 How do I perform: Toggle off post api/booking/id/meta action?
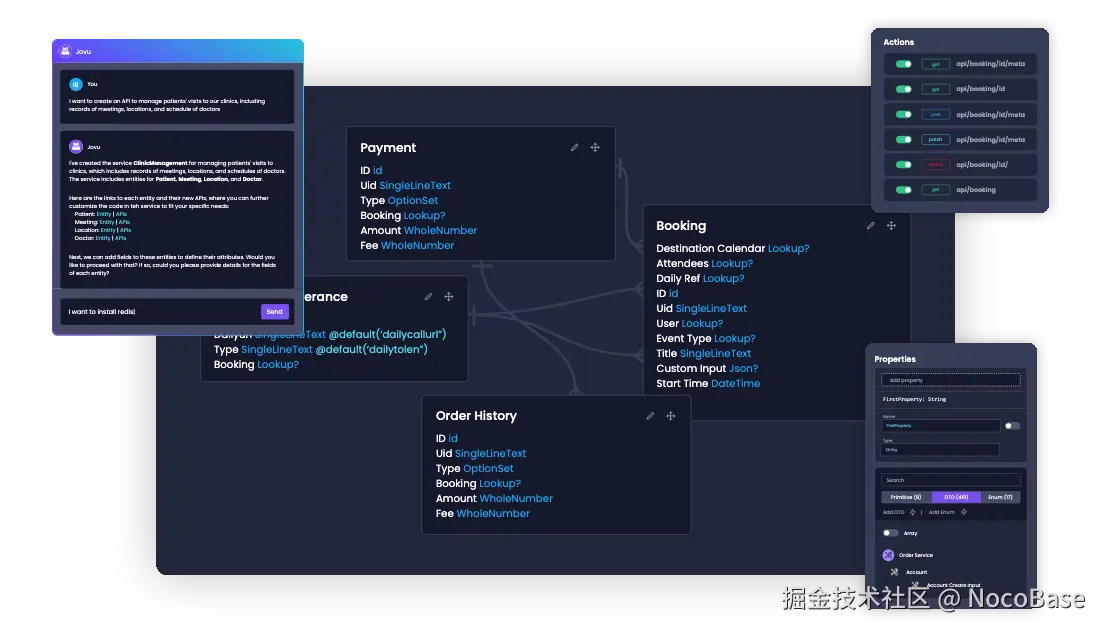coord(903,114)
